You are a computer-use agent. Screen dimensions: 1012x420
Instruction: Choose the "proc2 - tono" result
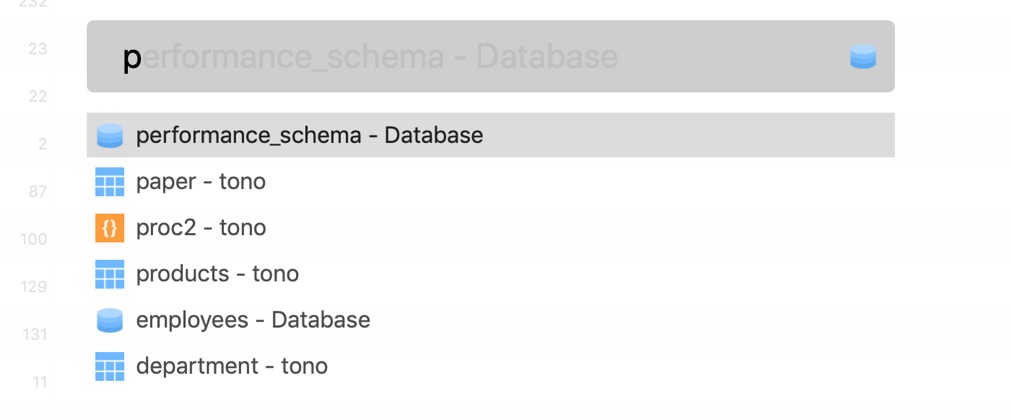201,228
